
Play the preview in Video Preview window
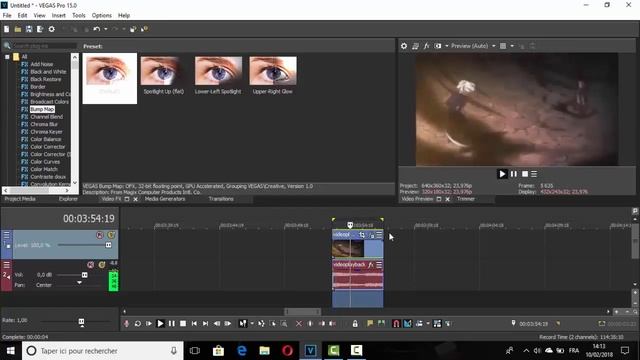click(x=502, y=174)
